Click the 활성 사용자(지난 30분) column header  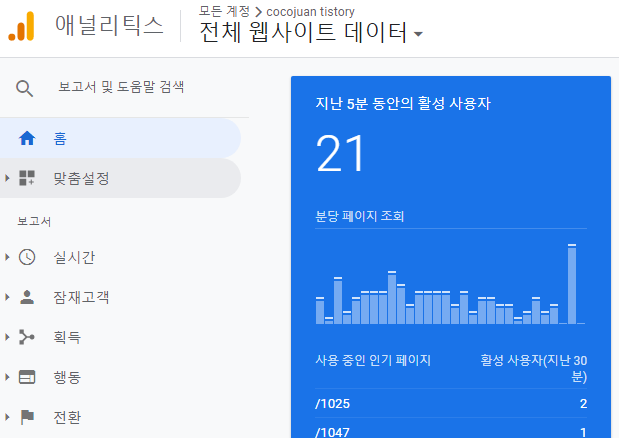pyautogui.click(x=534, y=369)
